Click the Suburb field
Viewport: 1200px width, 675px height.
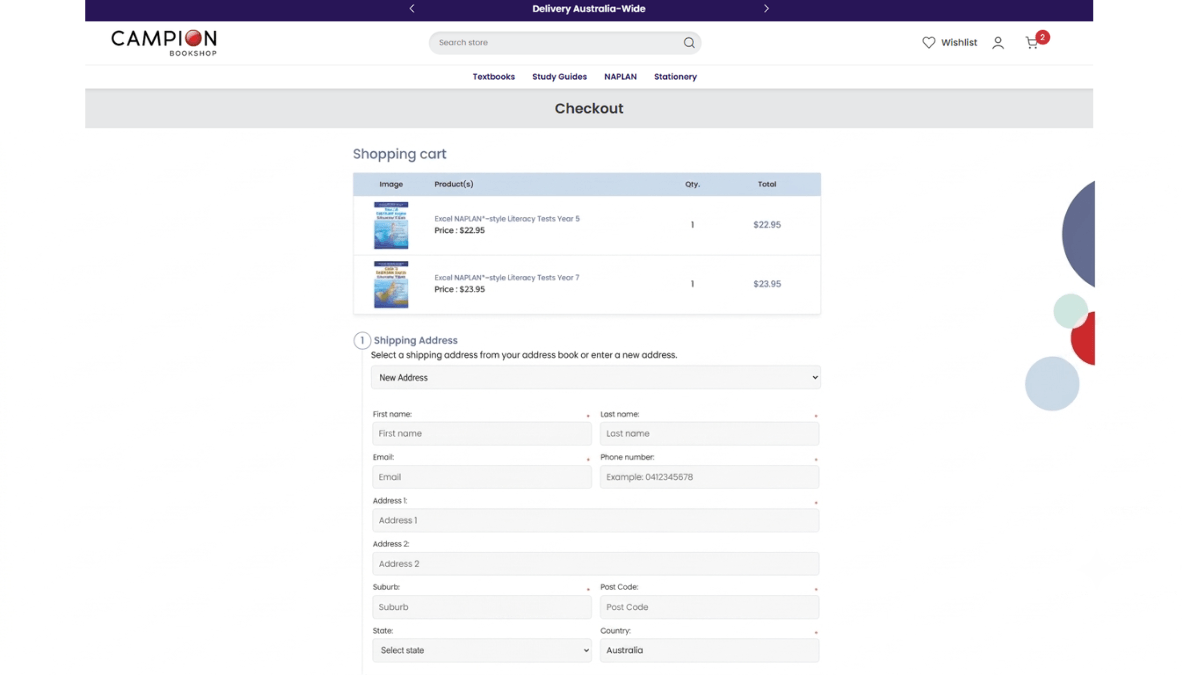pos(482,607)
